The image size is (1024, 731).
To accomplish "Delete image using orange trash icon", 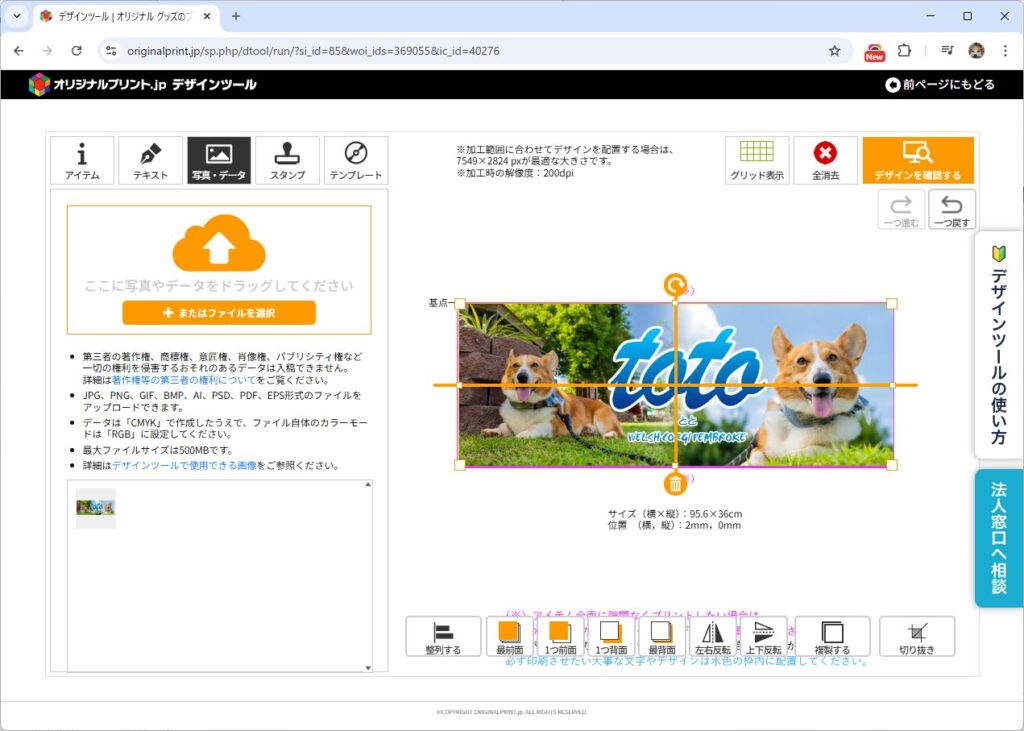I will 675,484.
